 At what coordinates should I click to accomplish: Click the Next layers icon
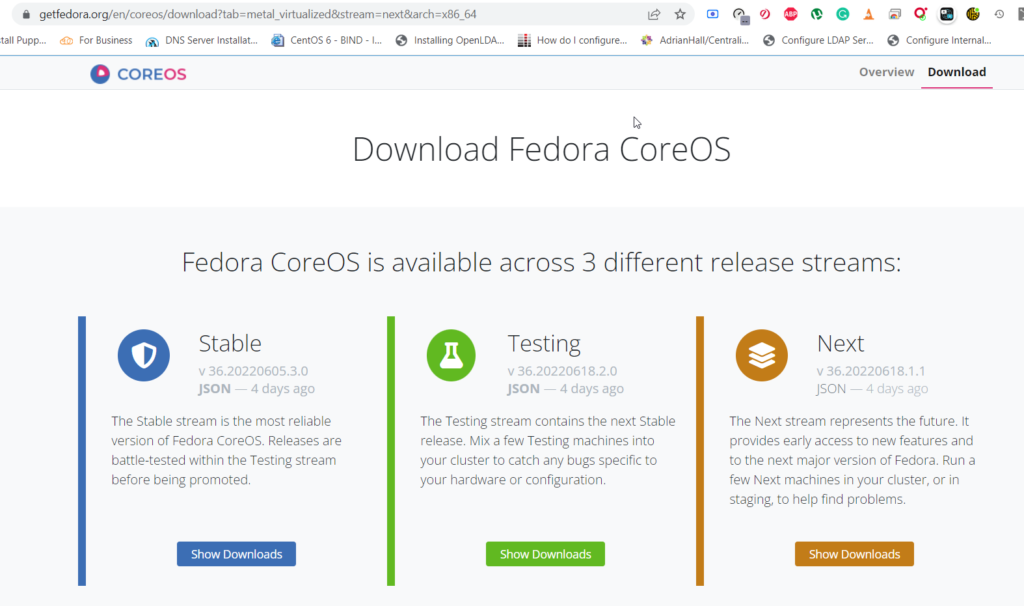coord(761,355)
